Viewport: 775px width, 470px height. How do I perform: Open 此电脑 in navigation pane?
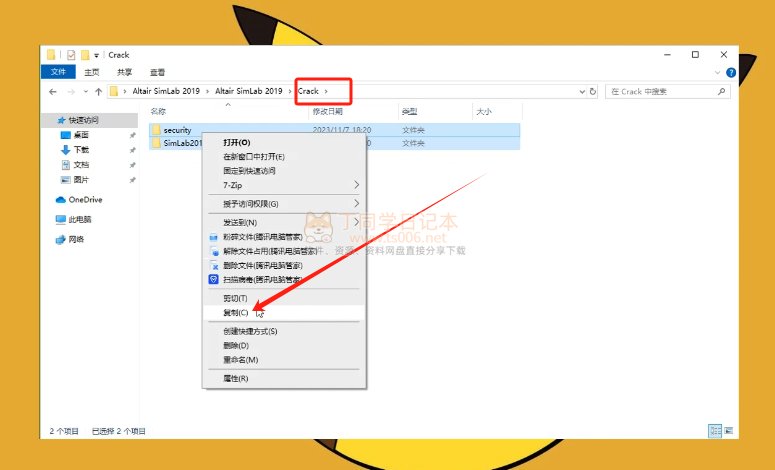tap(80, 219)
